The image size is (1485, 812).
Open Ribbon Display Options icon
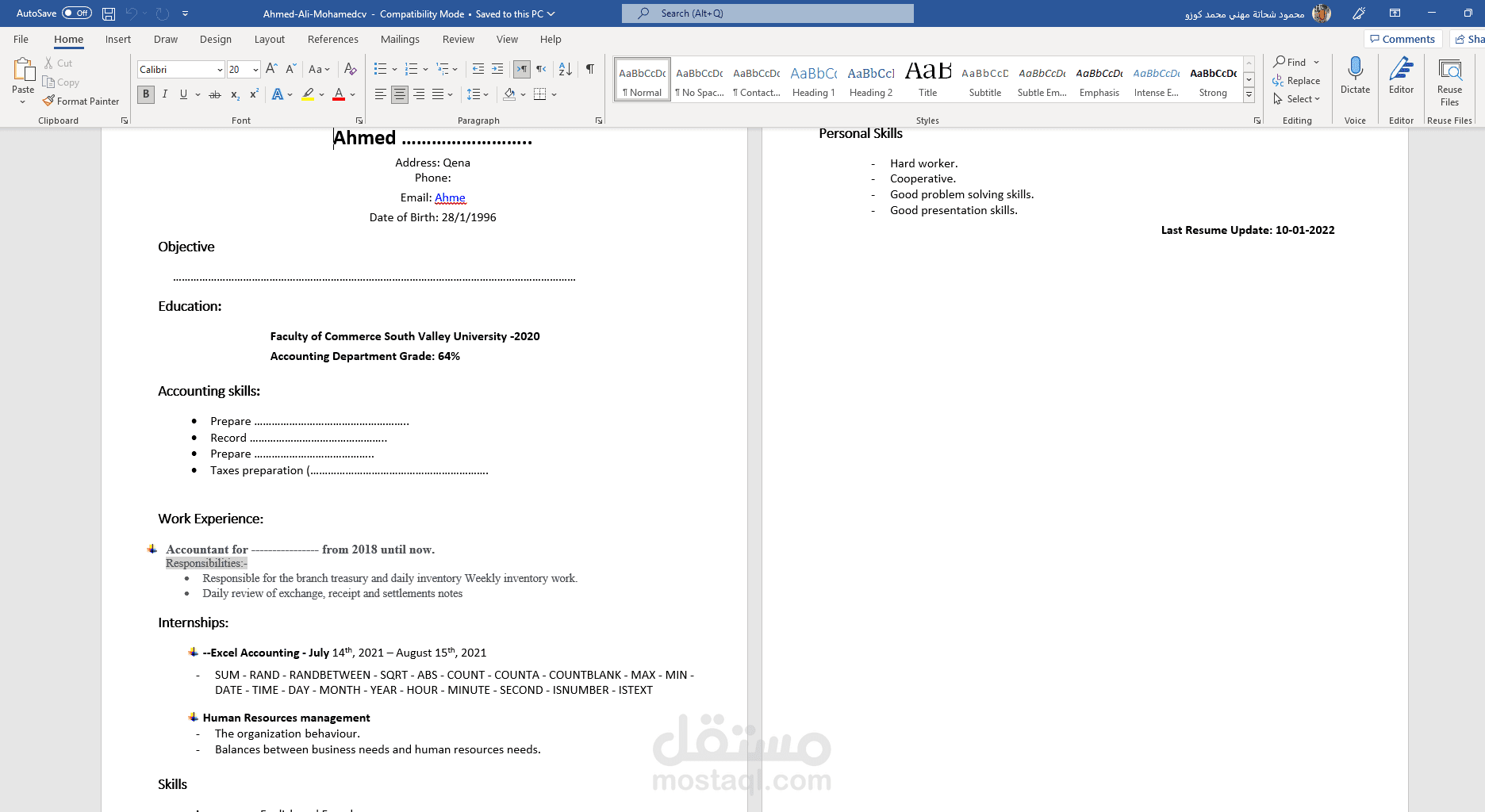coord(1395,13)
